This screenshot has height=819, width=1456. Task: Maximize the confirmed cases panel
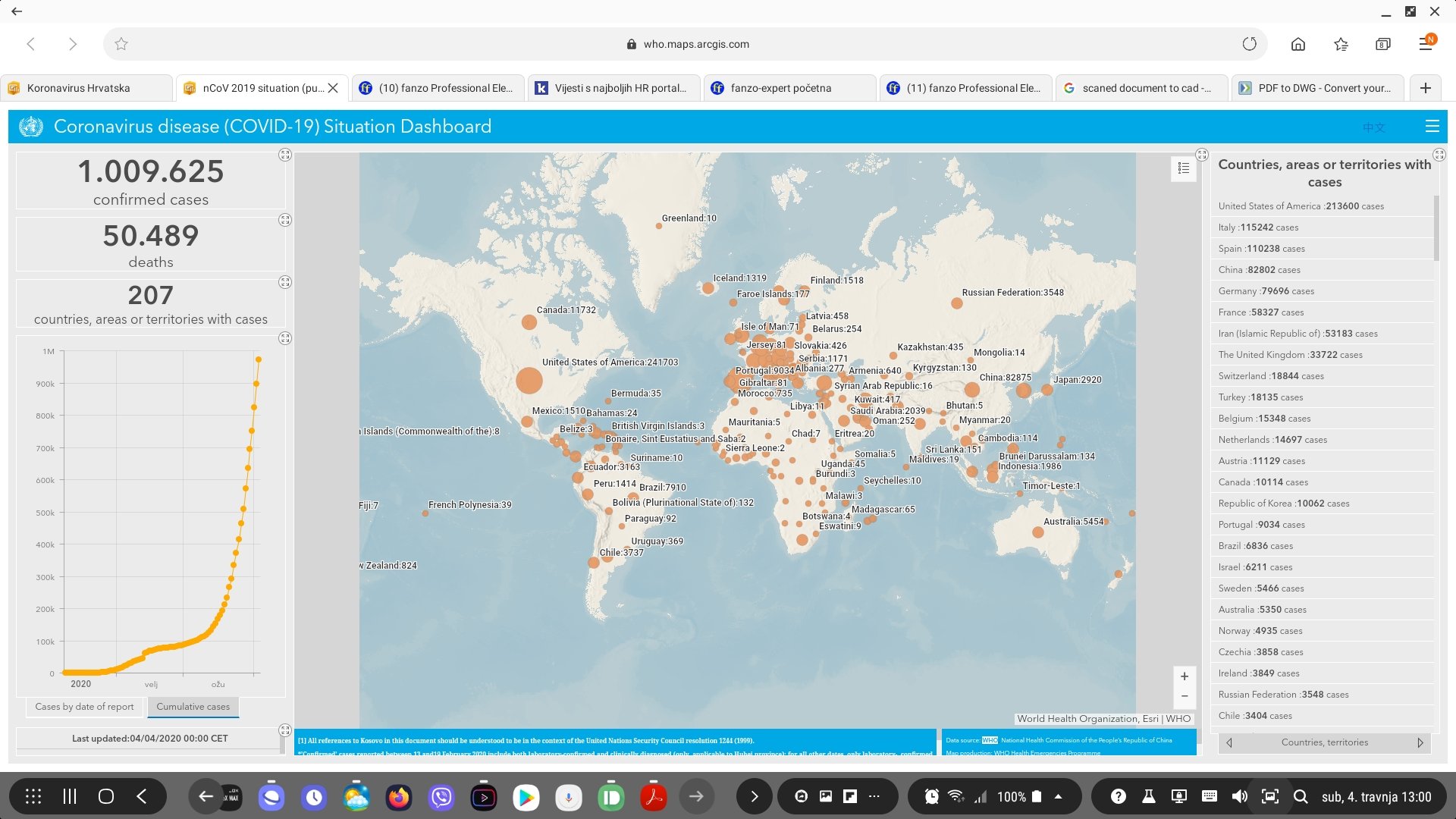(285, 155)
